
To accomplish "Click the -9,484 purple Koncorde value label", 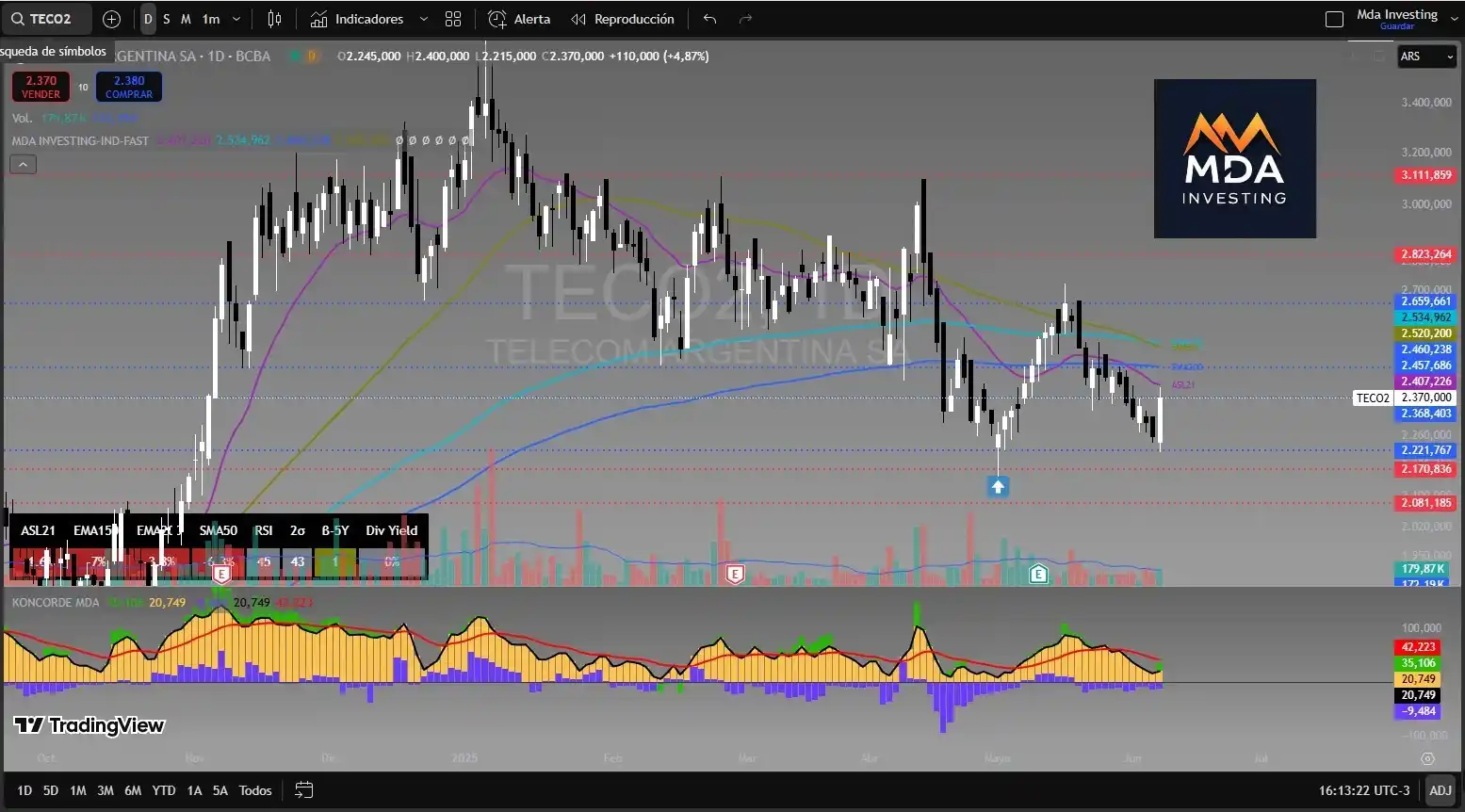I will tap(1418, 711).
